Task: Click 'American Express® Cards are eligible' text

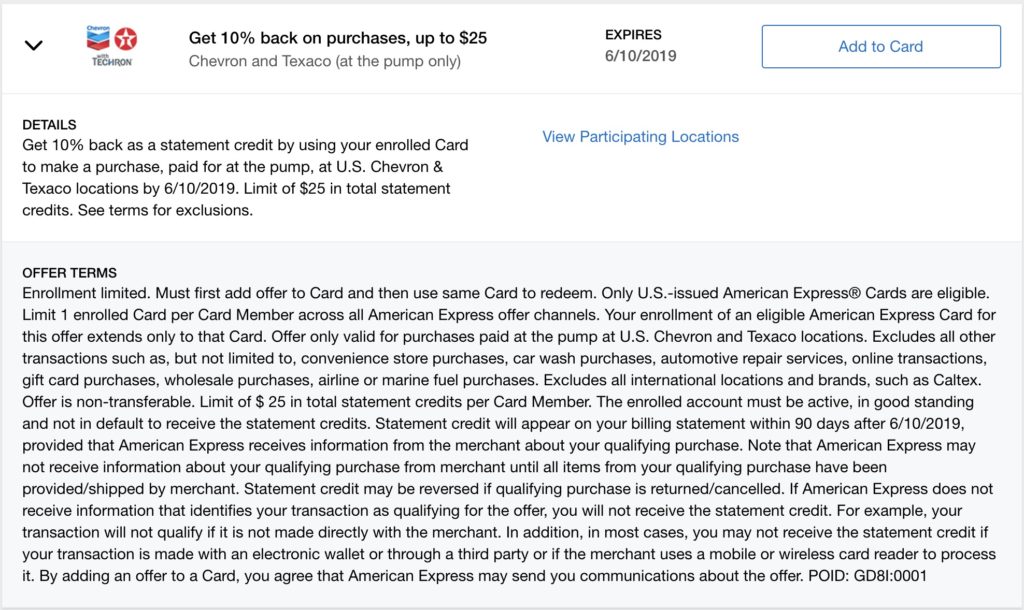Action: (x=856, y=293)
